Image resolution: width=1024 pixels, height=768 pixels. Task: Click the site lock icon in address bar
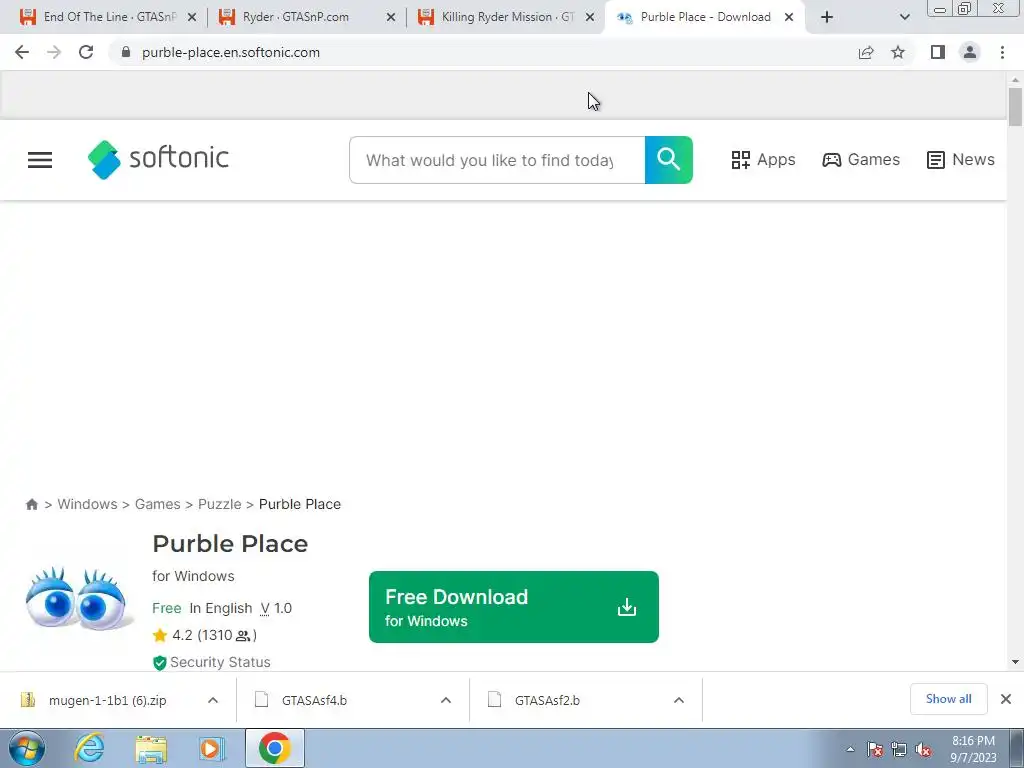coord(126,52)
